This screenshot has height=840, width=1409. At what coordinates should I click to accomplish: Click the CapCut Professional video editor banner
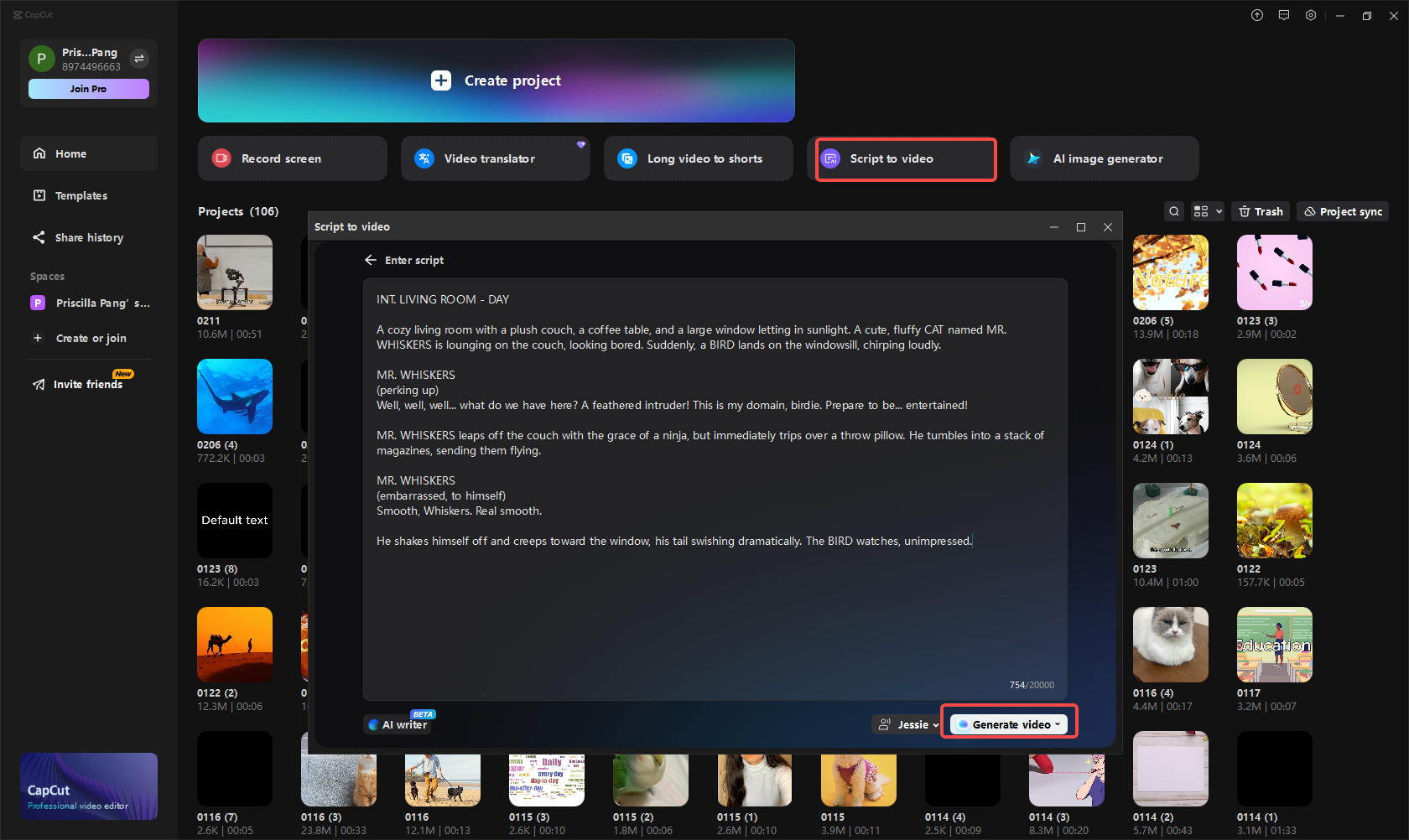click(x=89, y=786)
